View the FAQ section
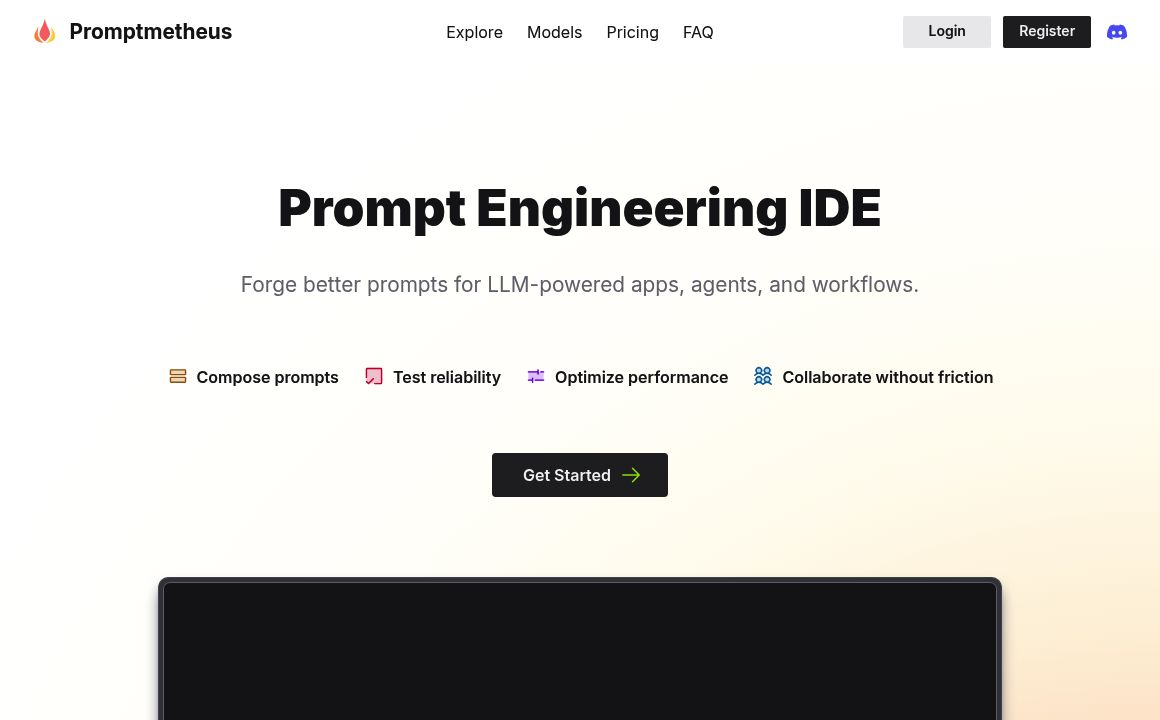The height and width of the screenshot is (720, 1160). tap(698, 32)
